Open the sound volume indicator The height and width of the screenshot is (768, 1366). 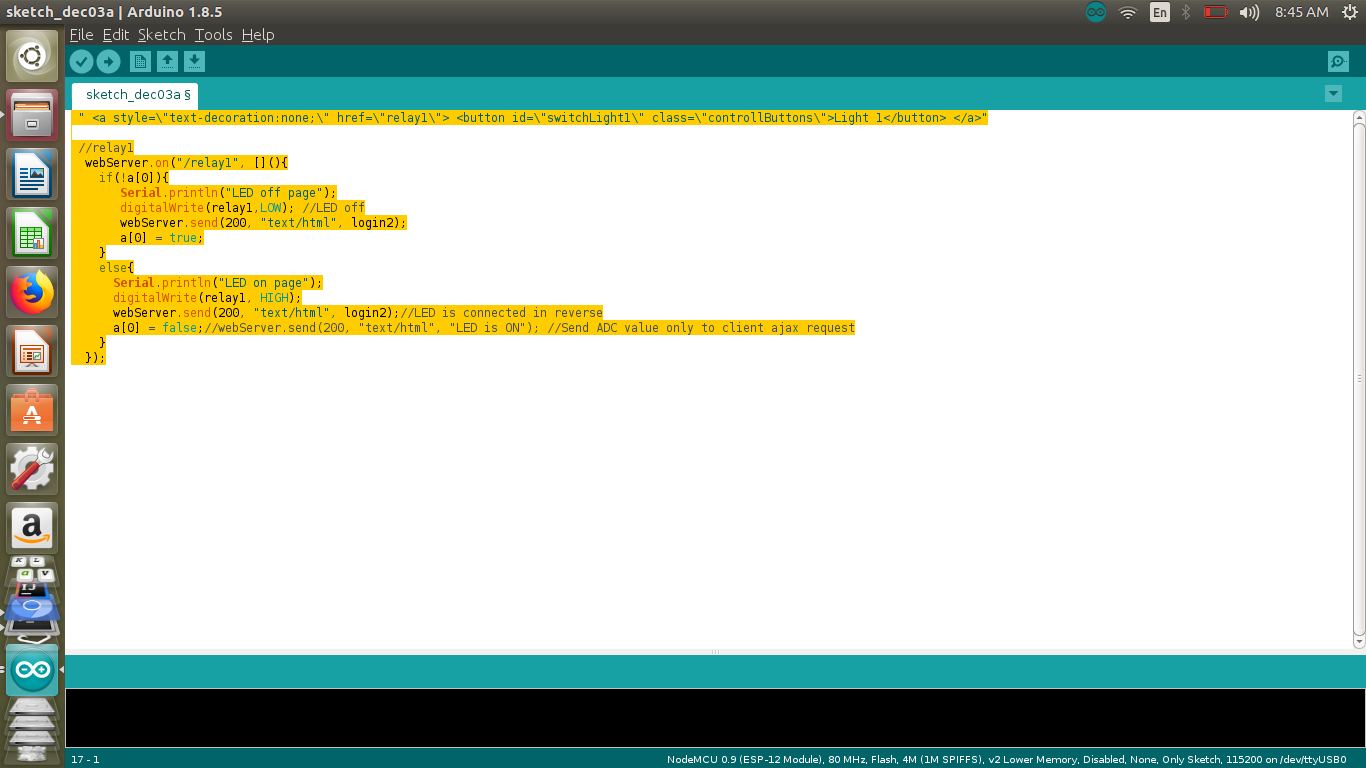1249,12
